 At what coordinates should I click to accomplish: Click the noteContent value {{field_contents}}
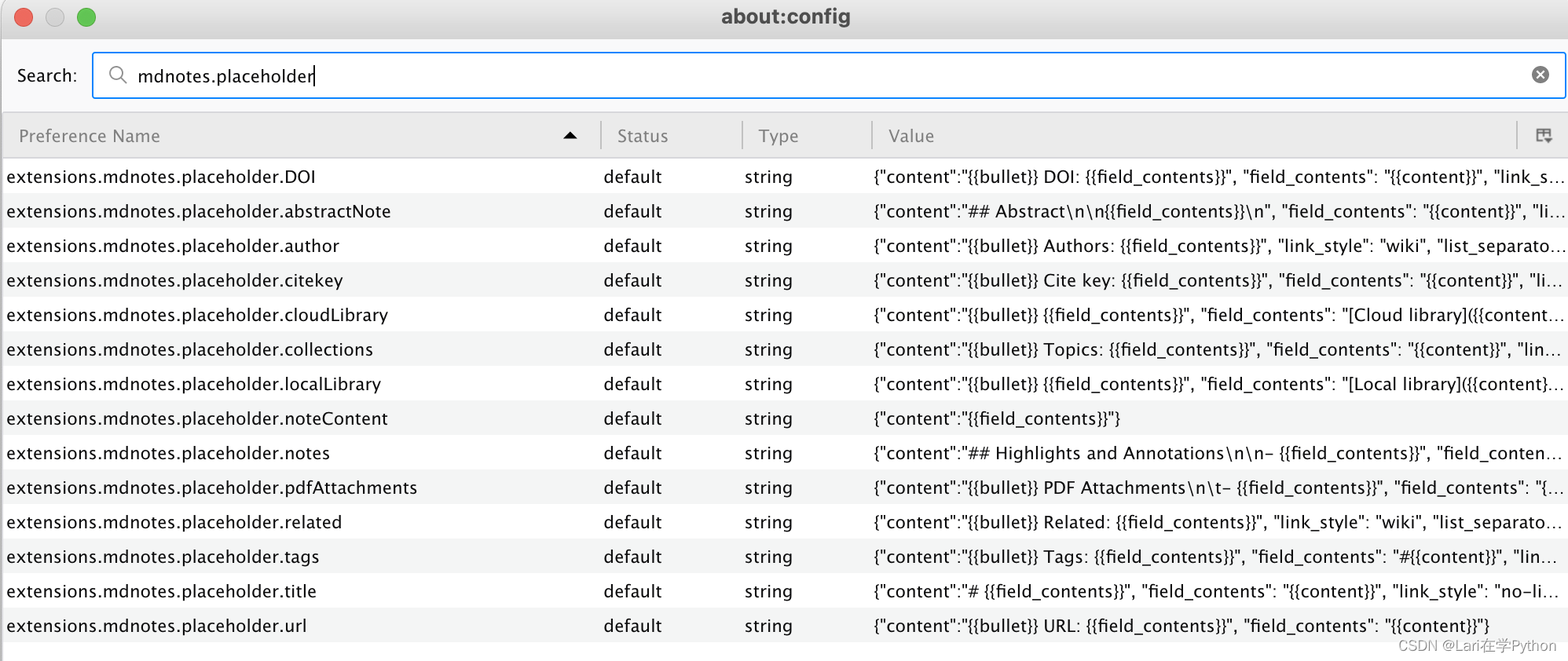coord(997,418)
